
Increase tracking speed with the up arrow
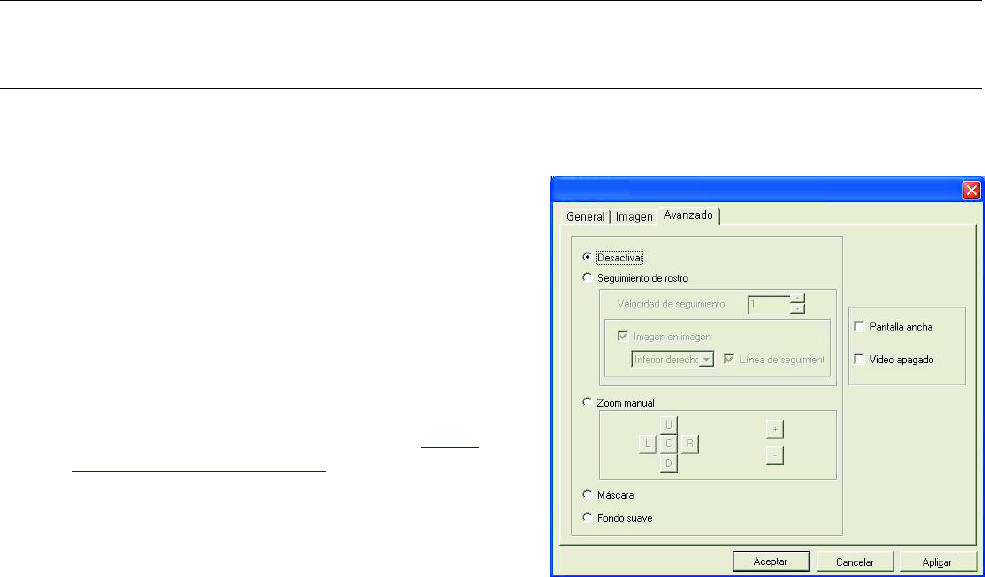pyautogui.click(x=797, y=299)
